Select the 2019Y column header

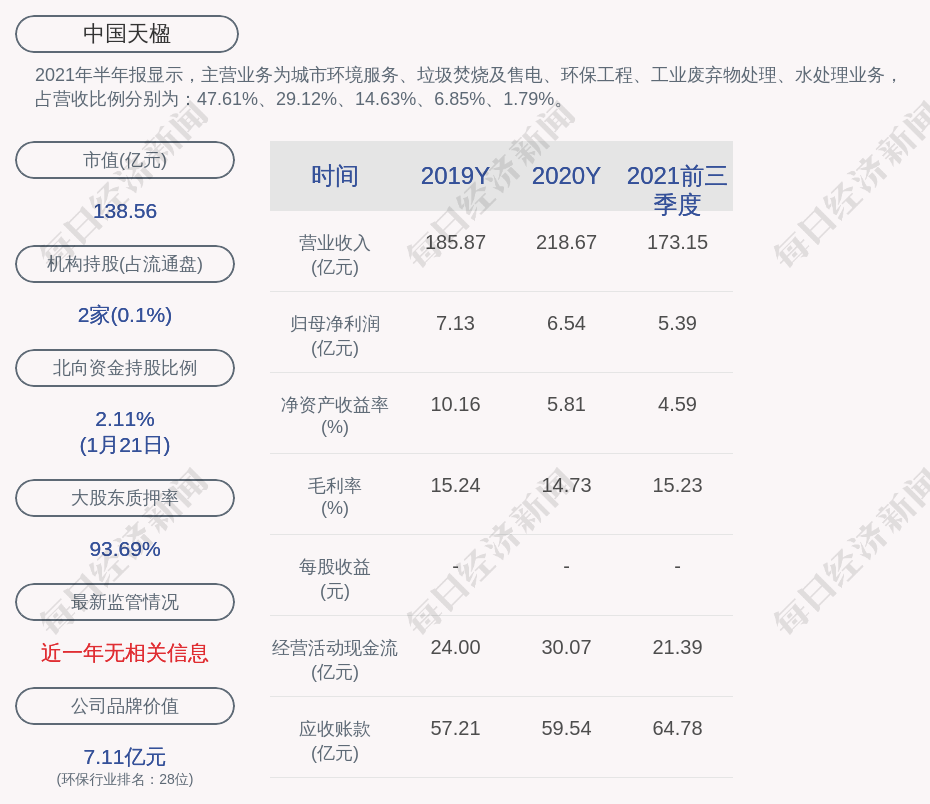456,176
